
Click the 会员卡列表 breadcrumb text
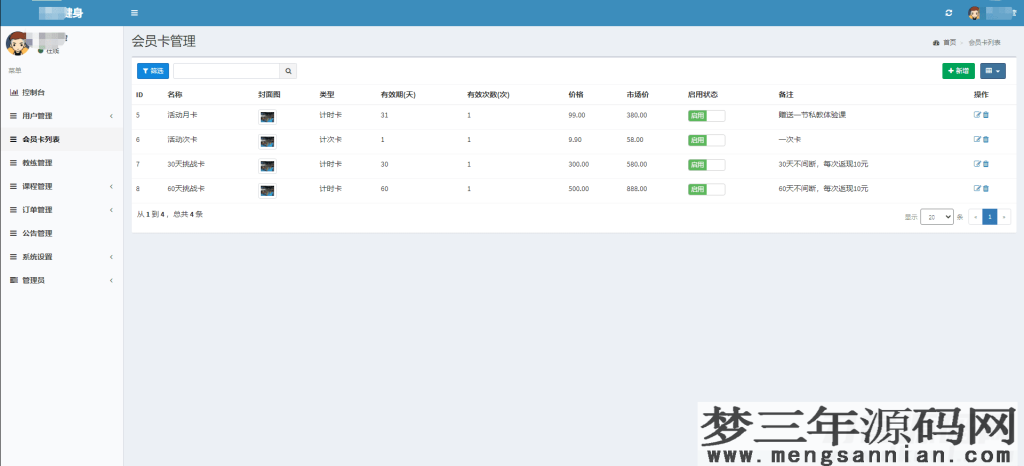pos(984,42)
